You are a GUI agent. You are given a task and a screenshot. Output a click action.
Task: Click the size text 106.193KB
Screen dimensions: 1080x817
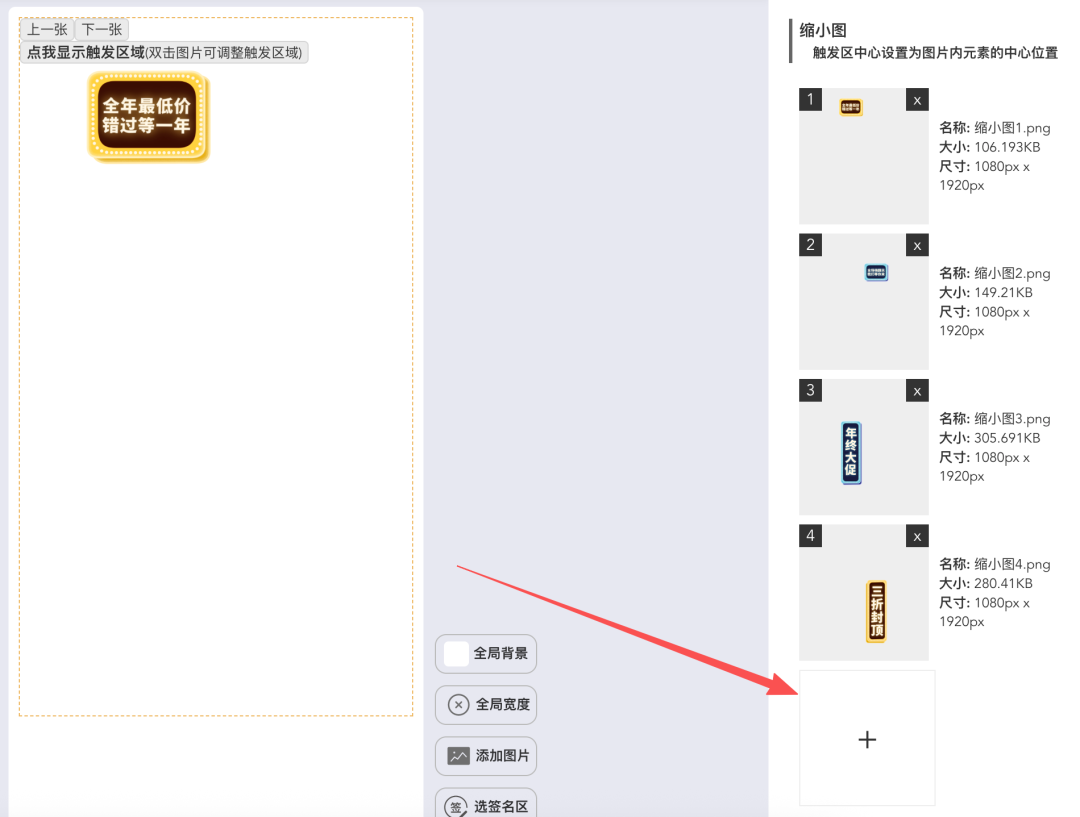[x=1007, y=147]
